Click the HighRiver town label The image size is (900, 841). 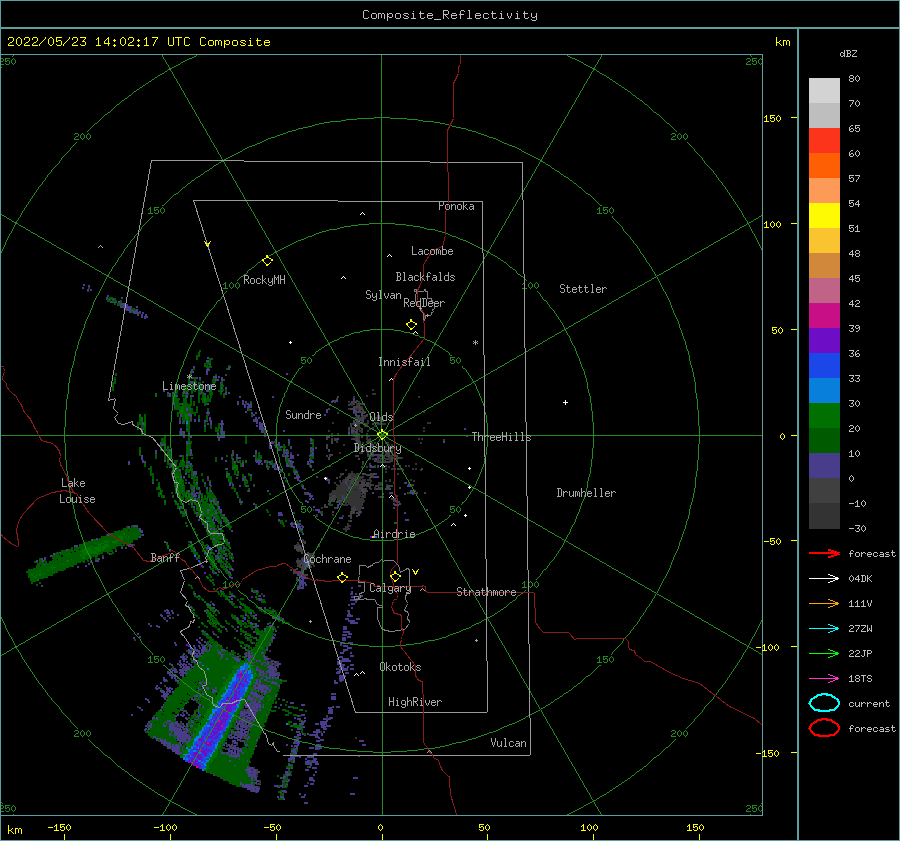[x=415, y=702]
